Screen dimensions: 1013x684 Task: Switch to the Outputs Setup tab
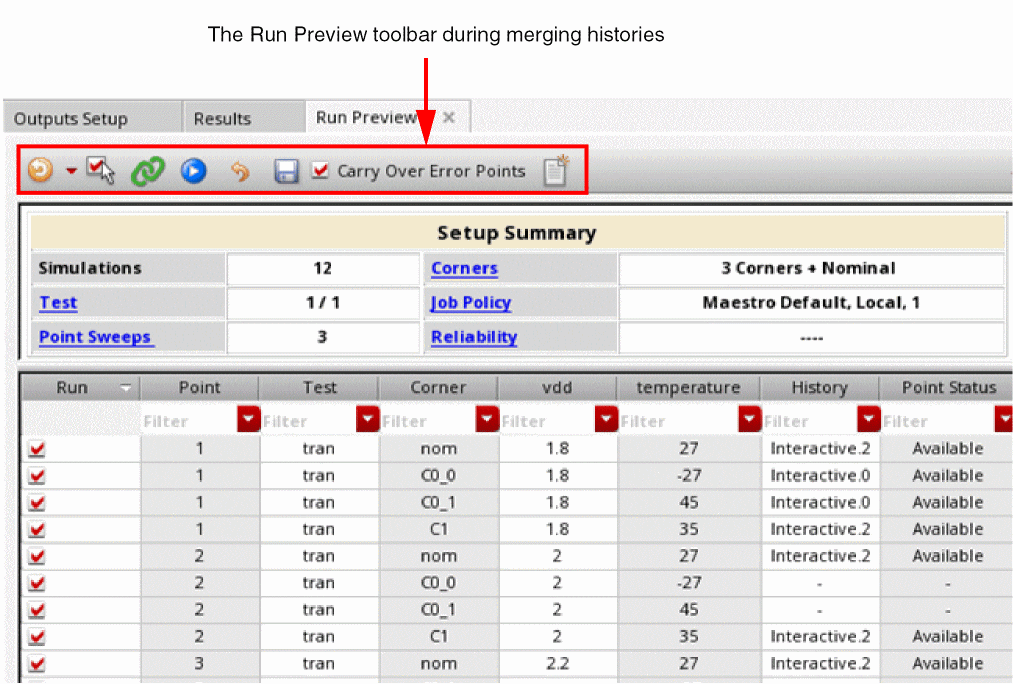pyautogui.click(x=71, y=119)
